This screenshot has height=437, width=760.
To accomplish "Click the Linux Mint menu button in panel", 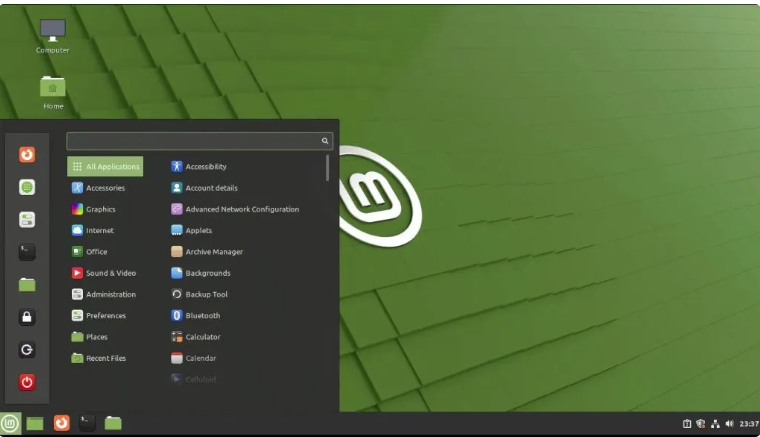I will (10, 423).
